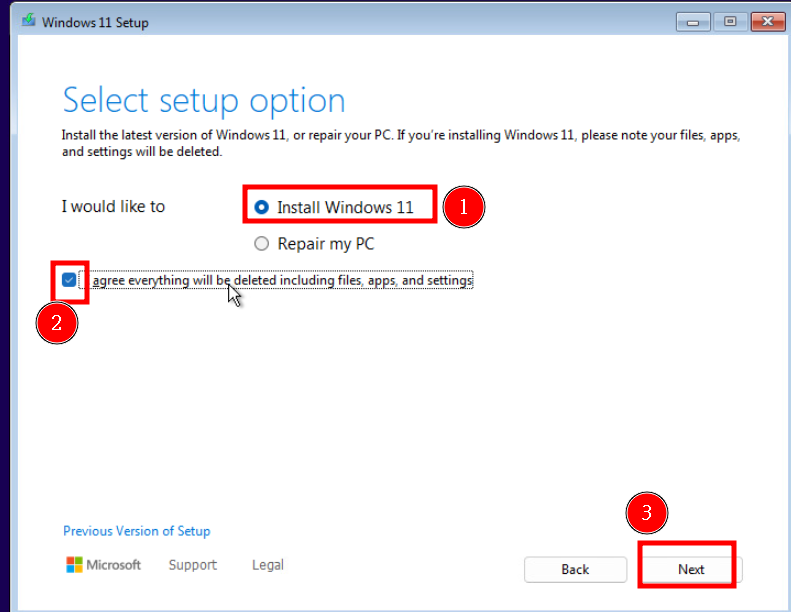Go Back to the previous step
The width and height of the screenshot is (791, 612).
pyautogui.click(x=576, y=569)
